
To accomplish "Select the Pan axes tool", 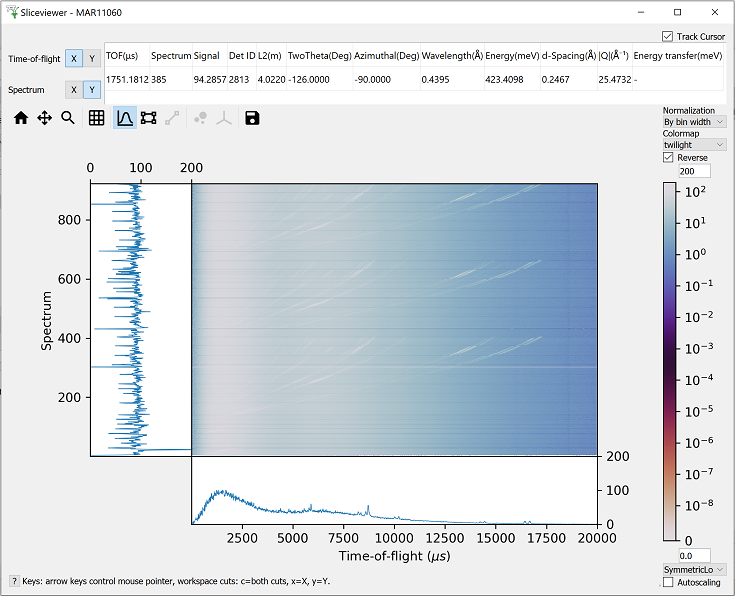I will tap(45, 118).
